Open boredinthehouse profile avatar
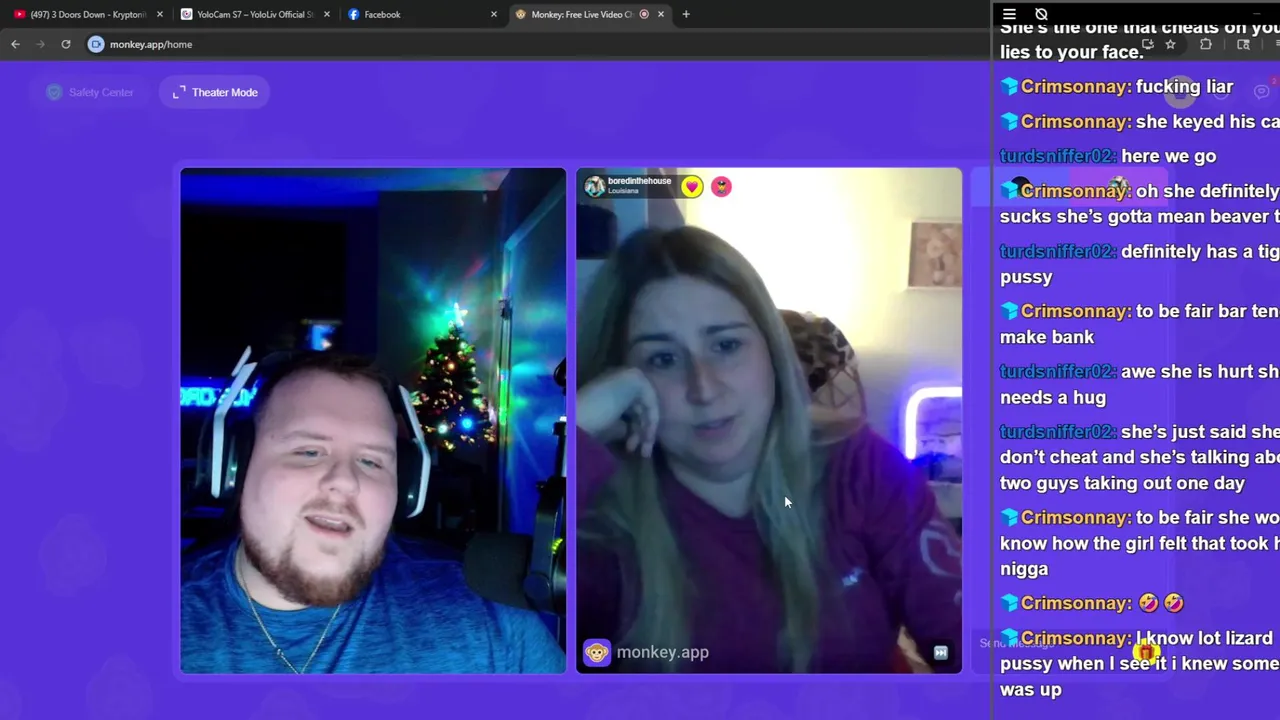 coord(595,186)
